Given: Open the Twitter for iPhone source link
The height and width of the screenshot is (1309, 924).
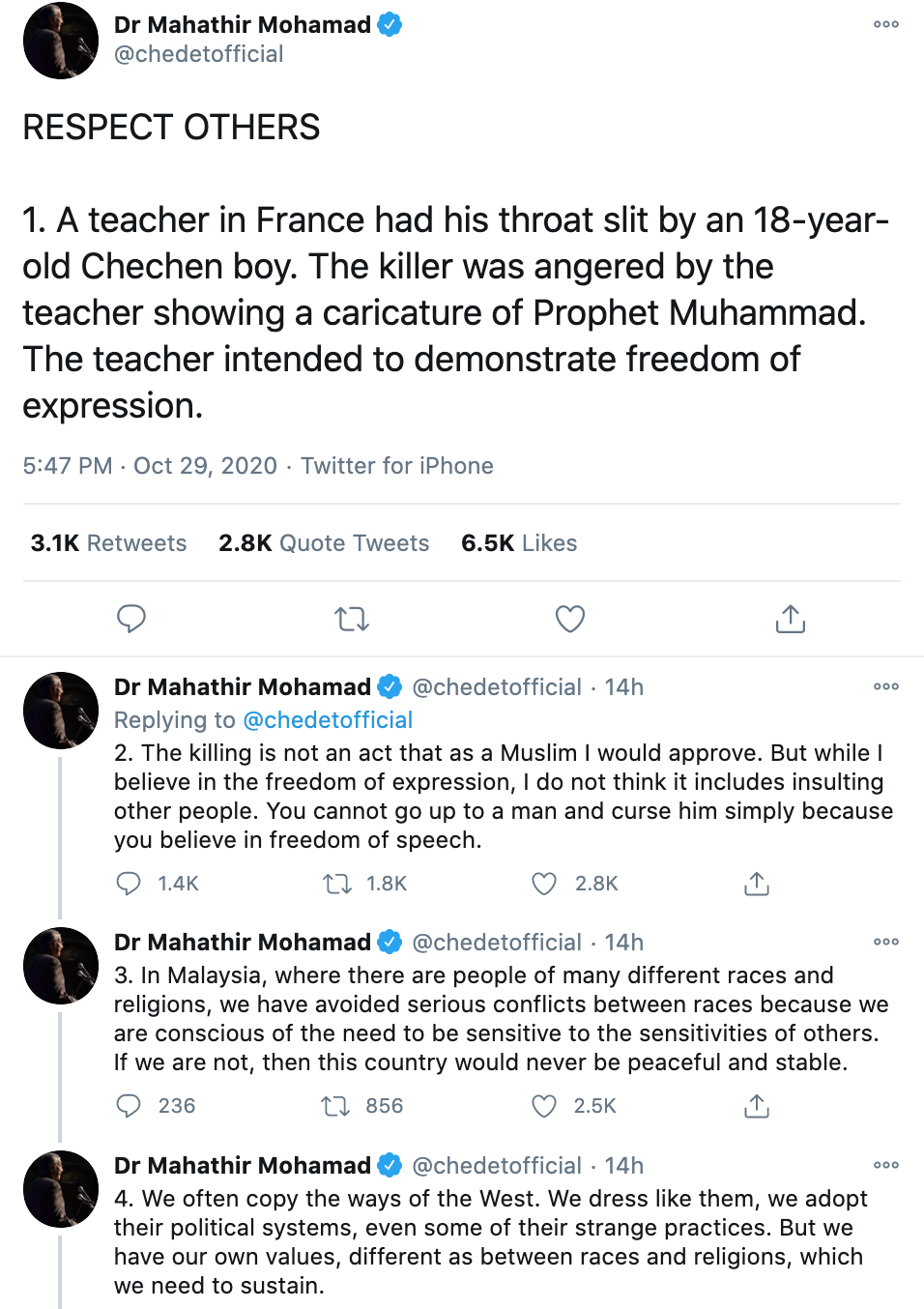Looking at the screenshot, I should click(397, 466).
